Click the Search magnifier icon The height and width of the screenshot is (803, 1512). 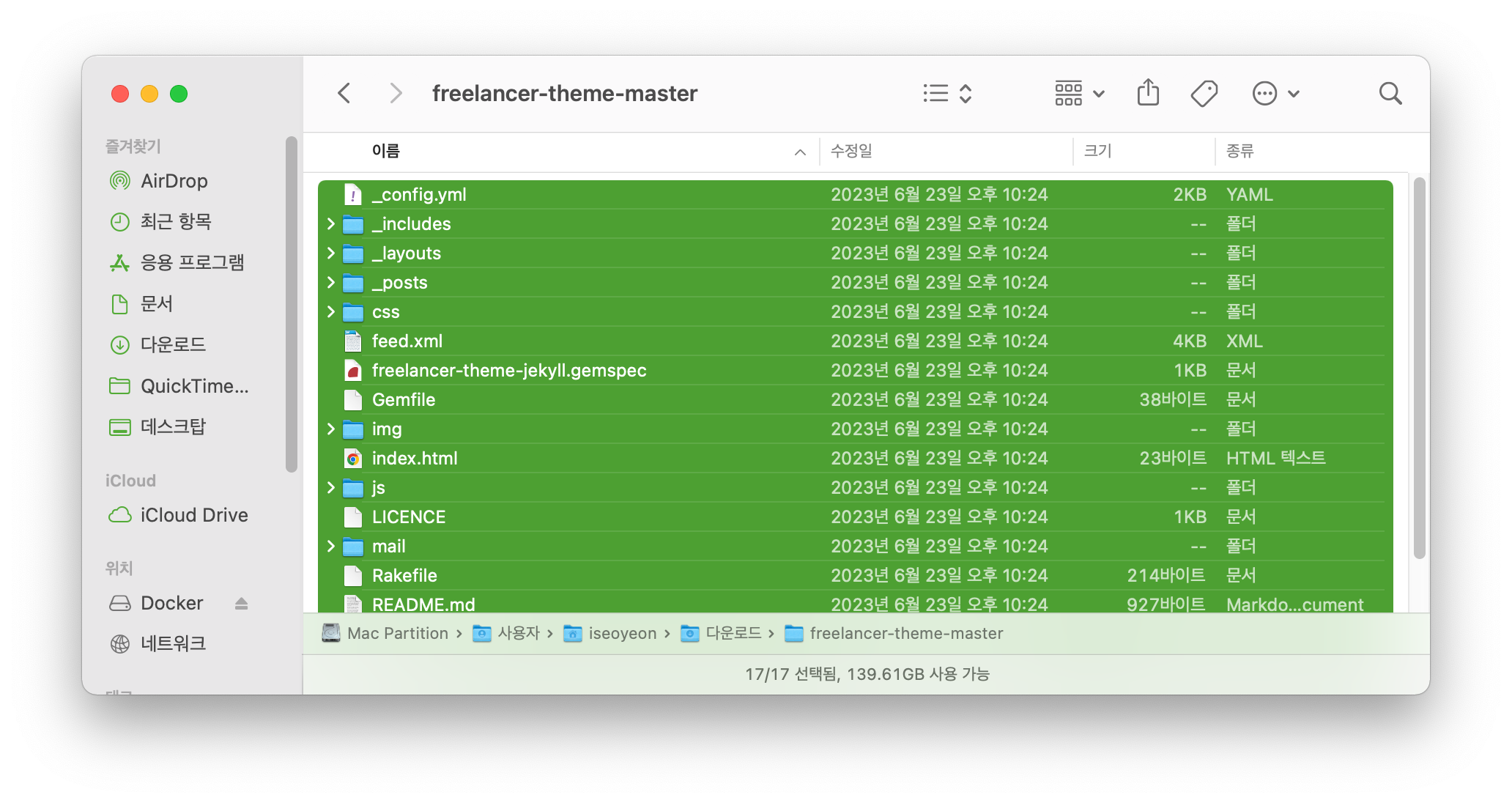(x=1390, y=93)
